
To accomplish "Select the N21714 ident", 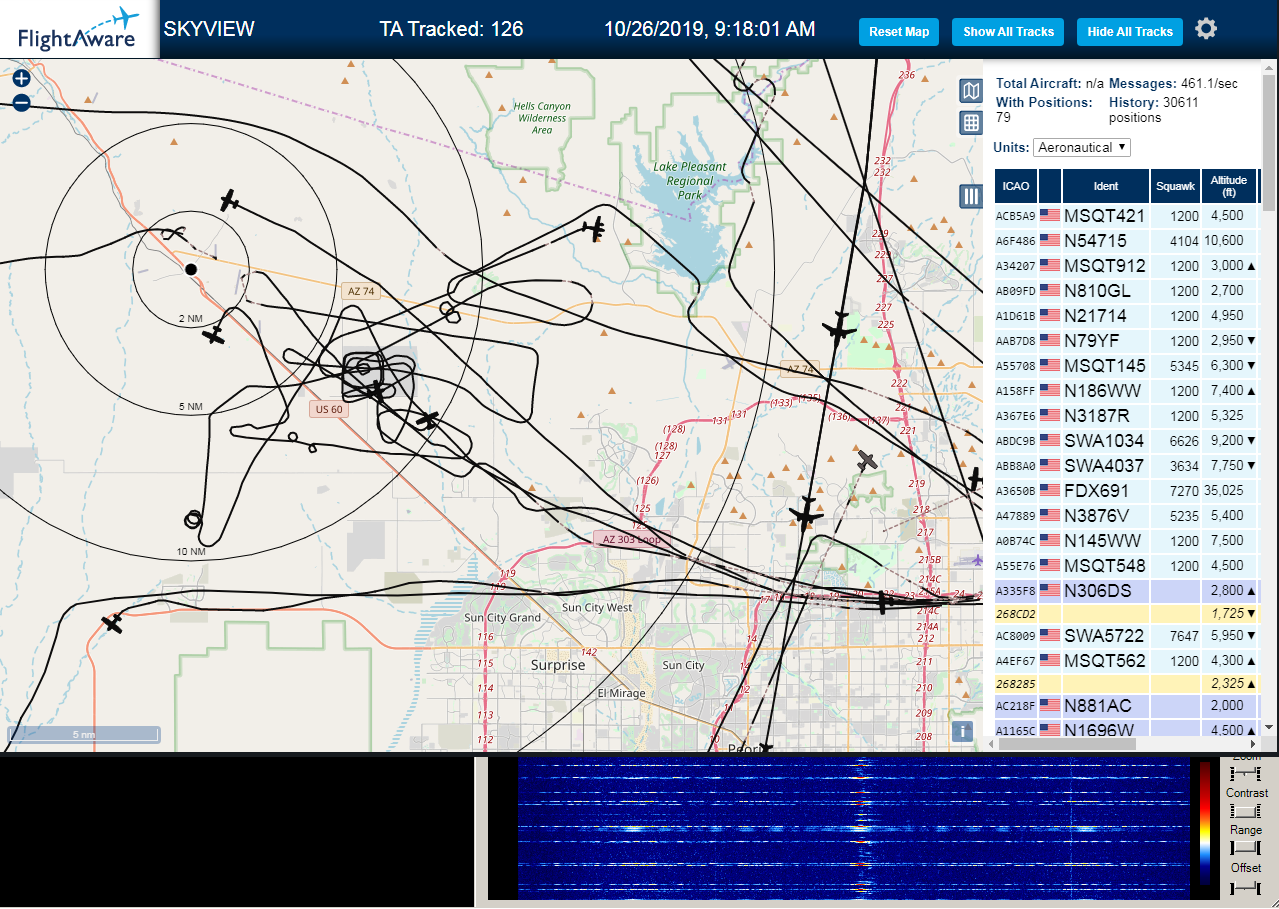I will click(1095, 315).
